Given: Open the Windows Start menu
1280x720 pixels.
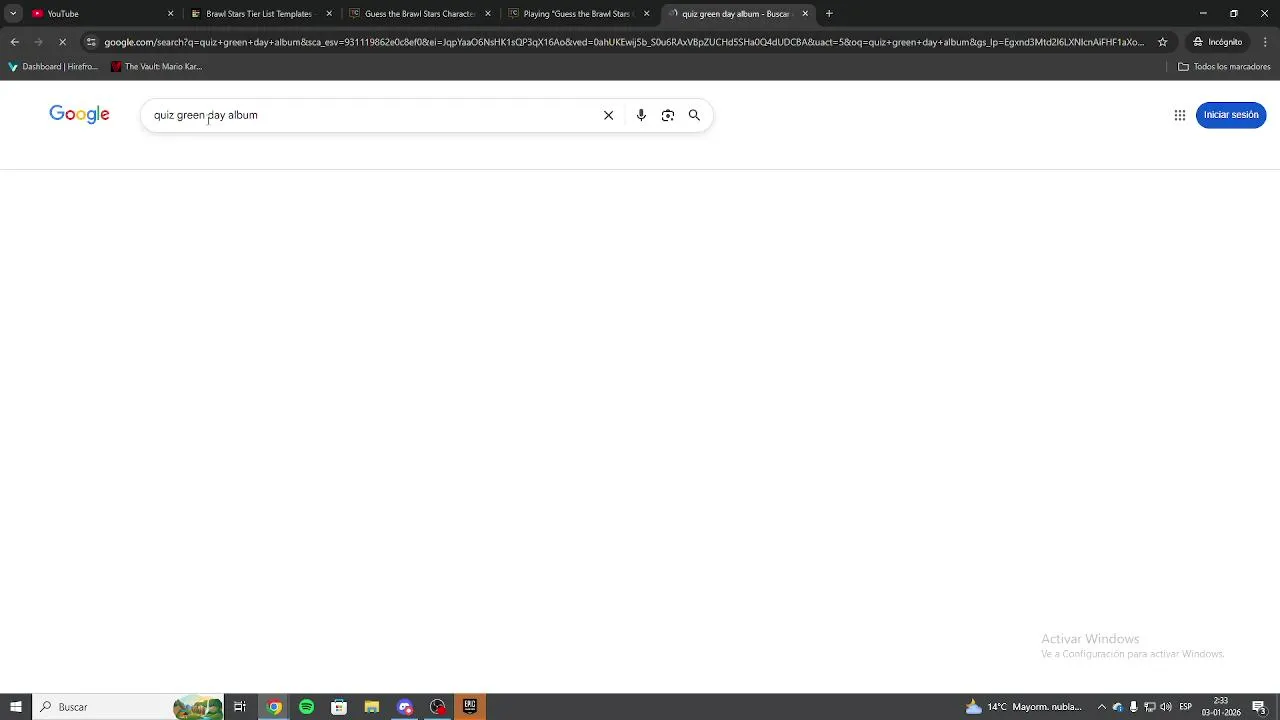Looking at the screenshot, I should [x=16, y=707].
